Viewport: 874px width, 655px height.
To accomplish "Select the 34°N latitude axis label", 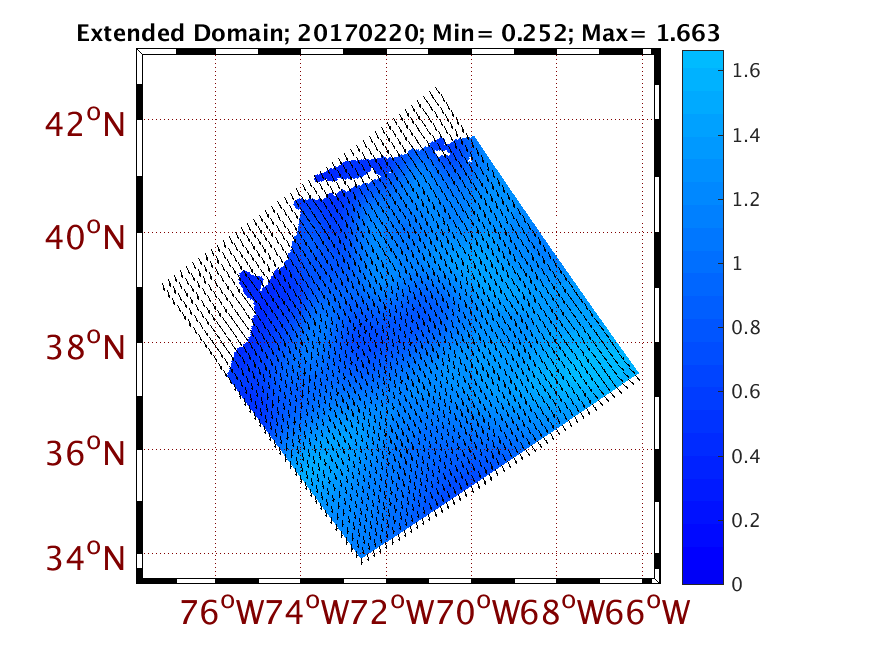I will tap(85, 556).
